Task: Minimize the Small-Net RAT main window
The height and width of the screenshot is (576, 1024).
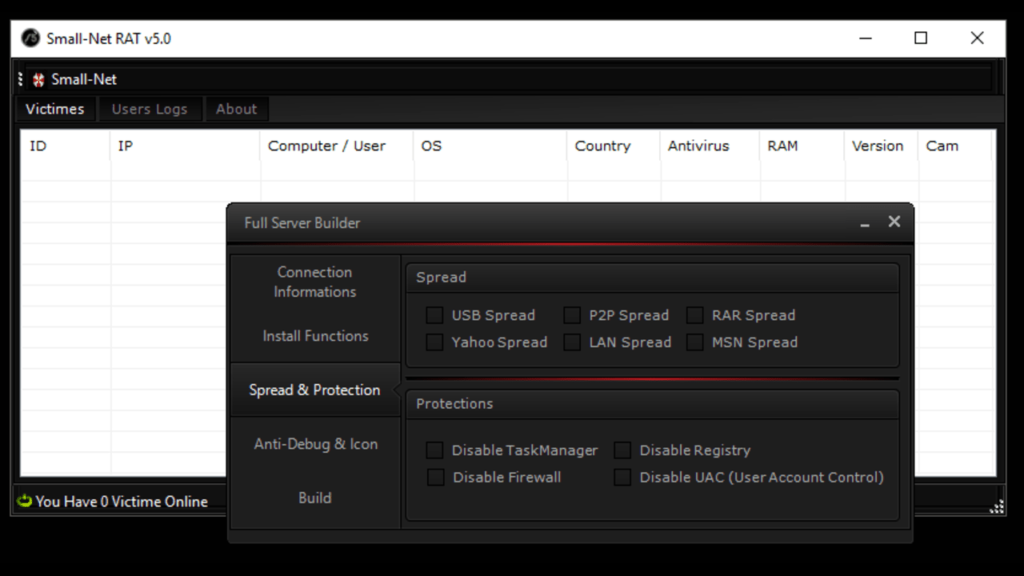Action: point(865,39)
